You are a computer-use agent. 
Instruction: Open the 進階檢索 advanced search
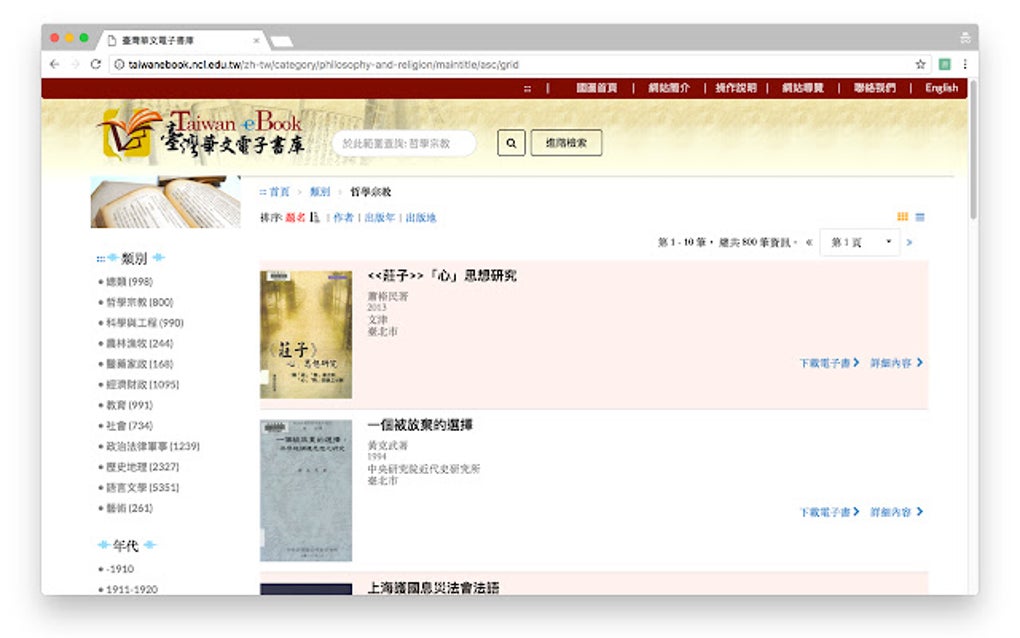[x=566, y=143]
